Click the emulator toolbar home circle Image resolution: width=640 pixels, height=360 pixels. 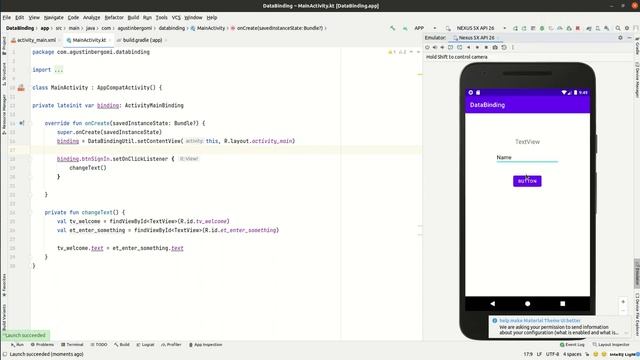click(x=477, y=47)
